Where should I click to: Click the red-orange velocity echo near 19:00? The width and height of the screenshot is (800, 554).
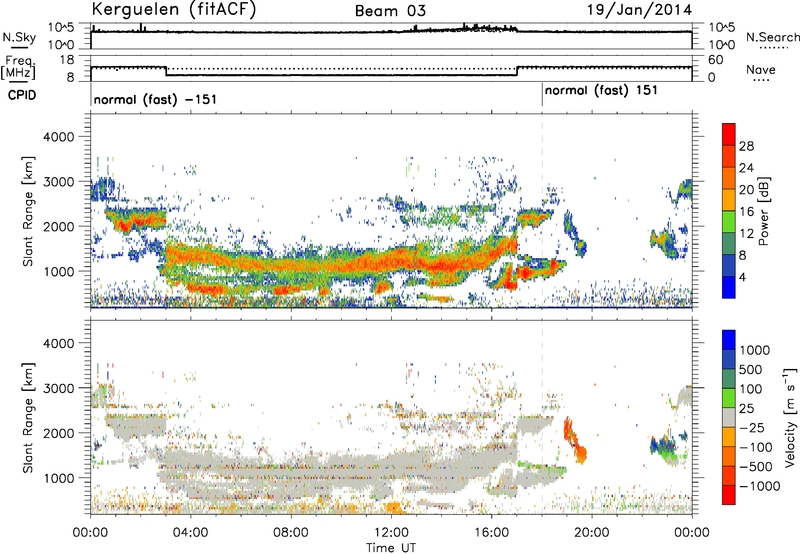pos(576,441)
